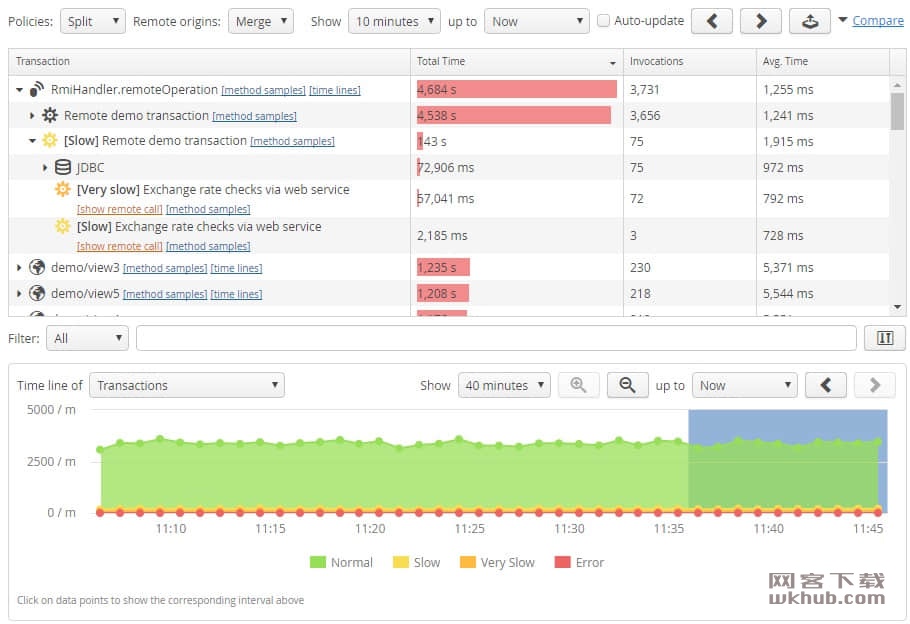Open method samples for [Slow] Remote demo transaction
The width and height of the screenshot is (910, 624).
[x=292, y=142]
